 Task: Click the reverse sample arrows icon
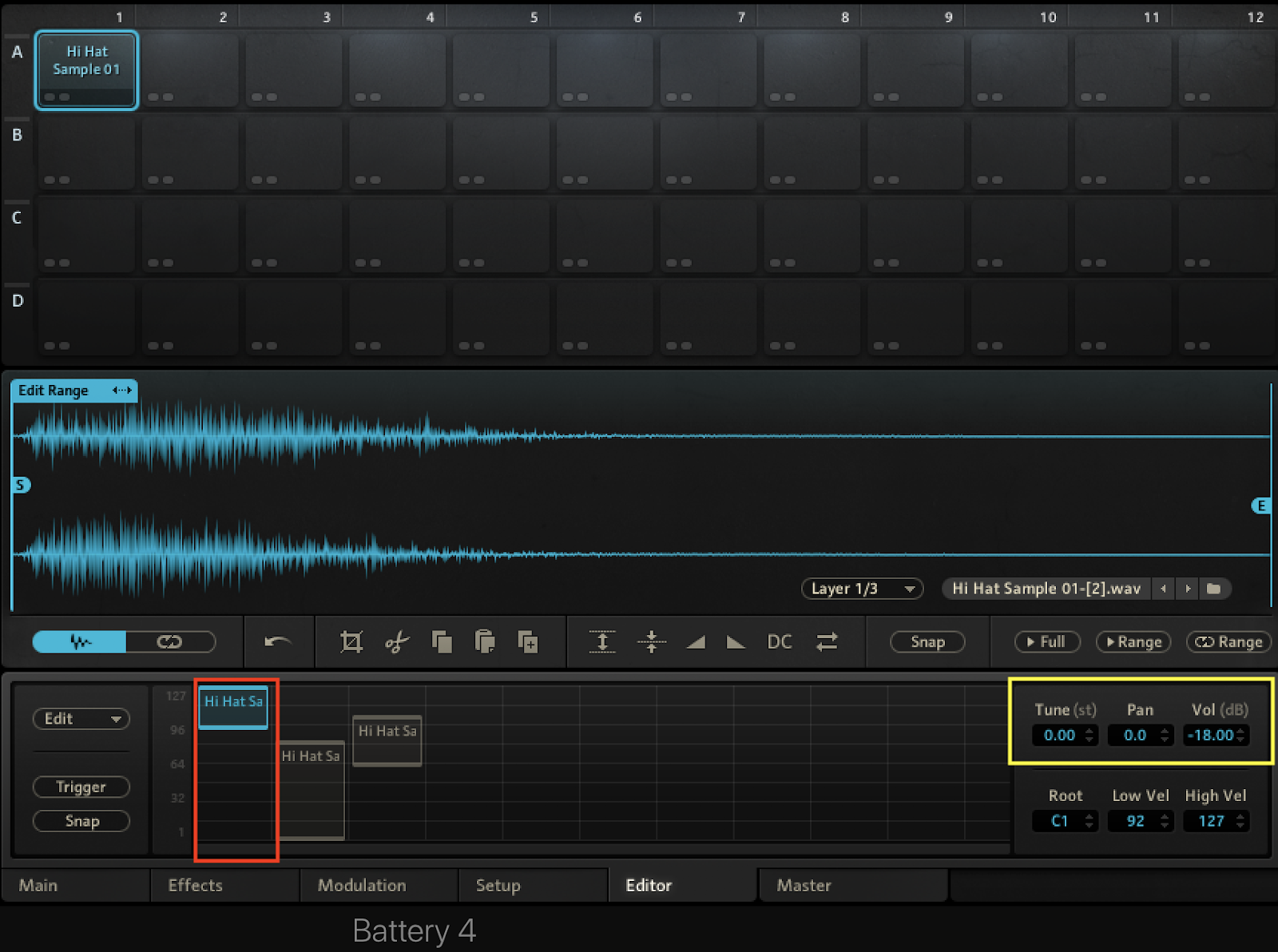pos(827,641)
